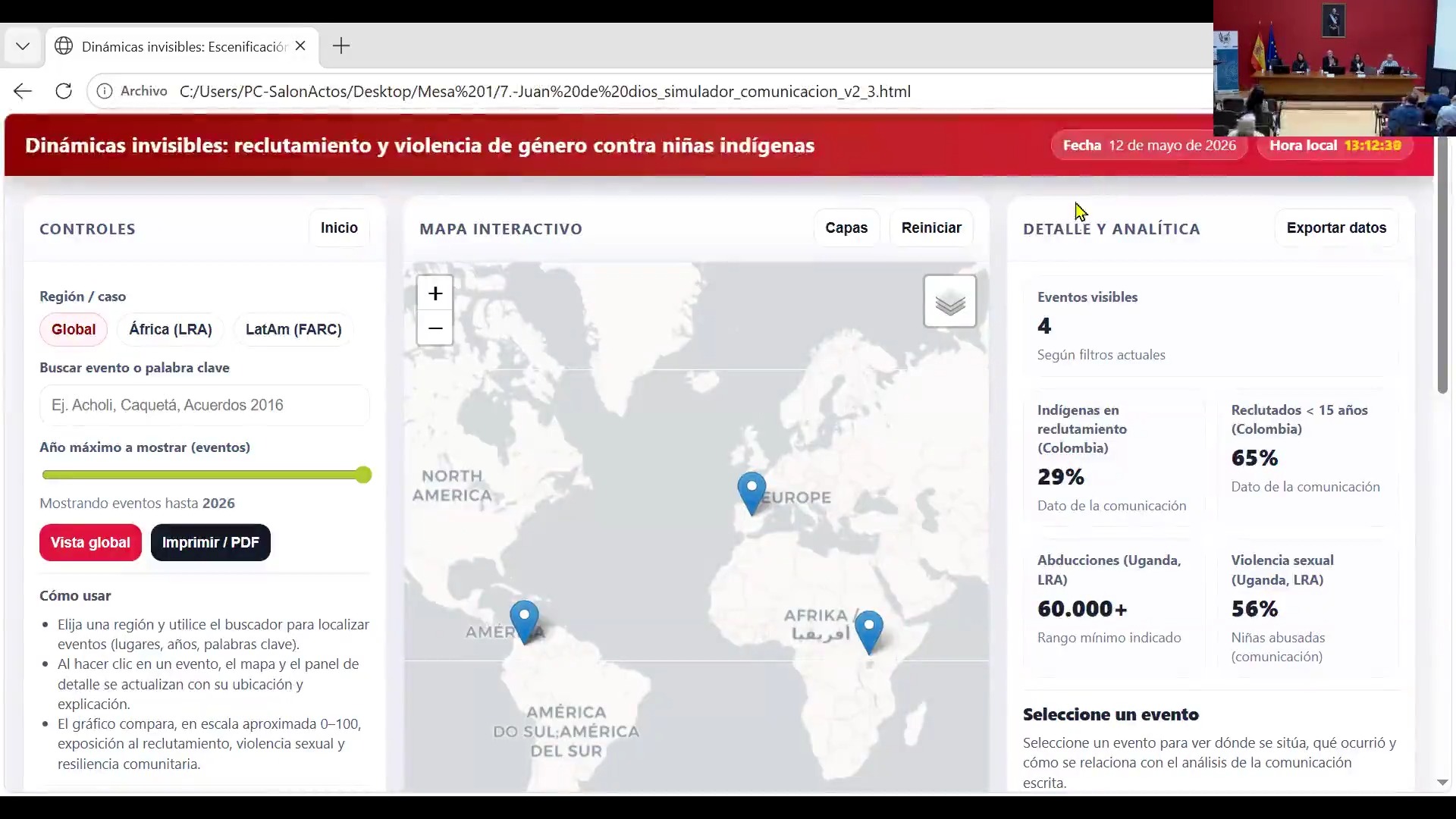The width and height of the screenshot is (1456, 819).
Task: Click the NORTH AMERICA map label
Action: pyautogui.click(x=452, y=485)
